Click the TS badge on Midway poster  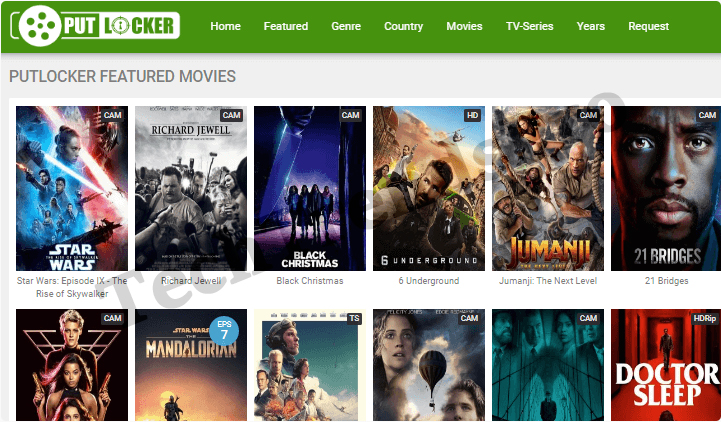pos(354,318)
